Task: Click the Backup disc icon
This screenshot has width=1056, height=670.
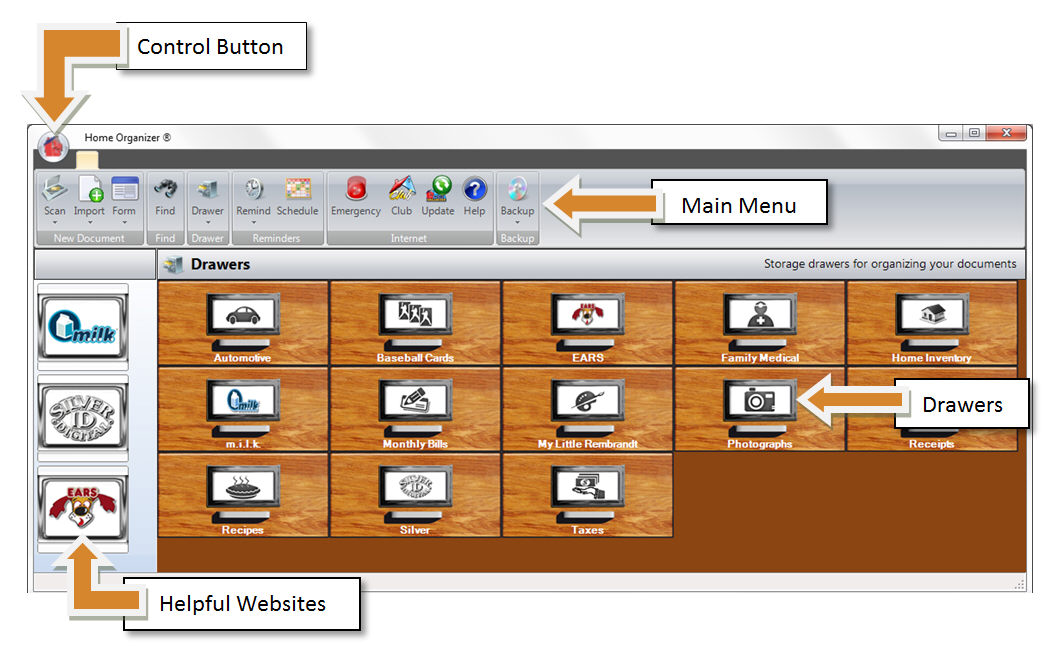Action: coord(517,189)
